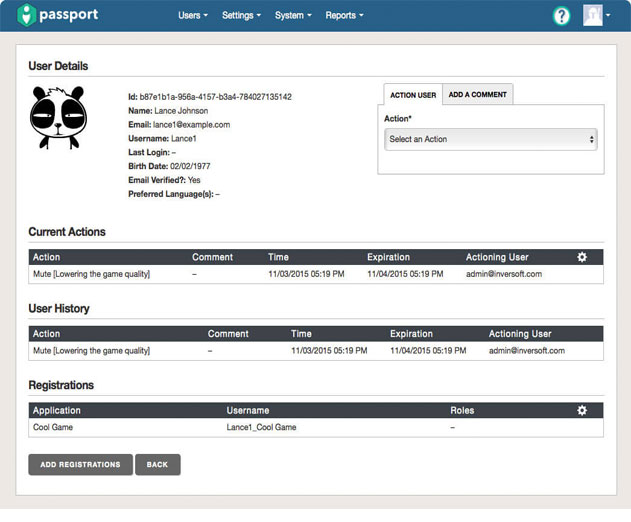Click the Registrations section heading
The height and width of the screenshot is (522, 631).
point(61,385)
